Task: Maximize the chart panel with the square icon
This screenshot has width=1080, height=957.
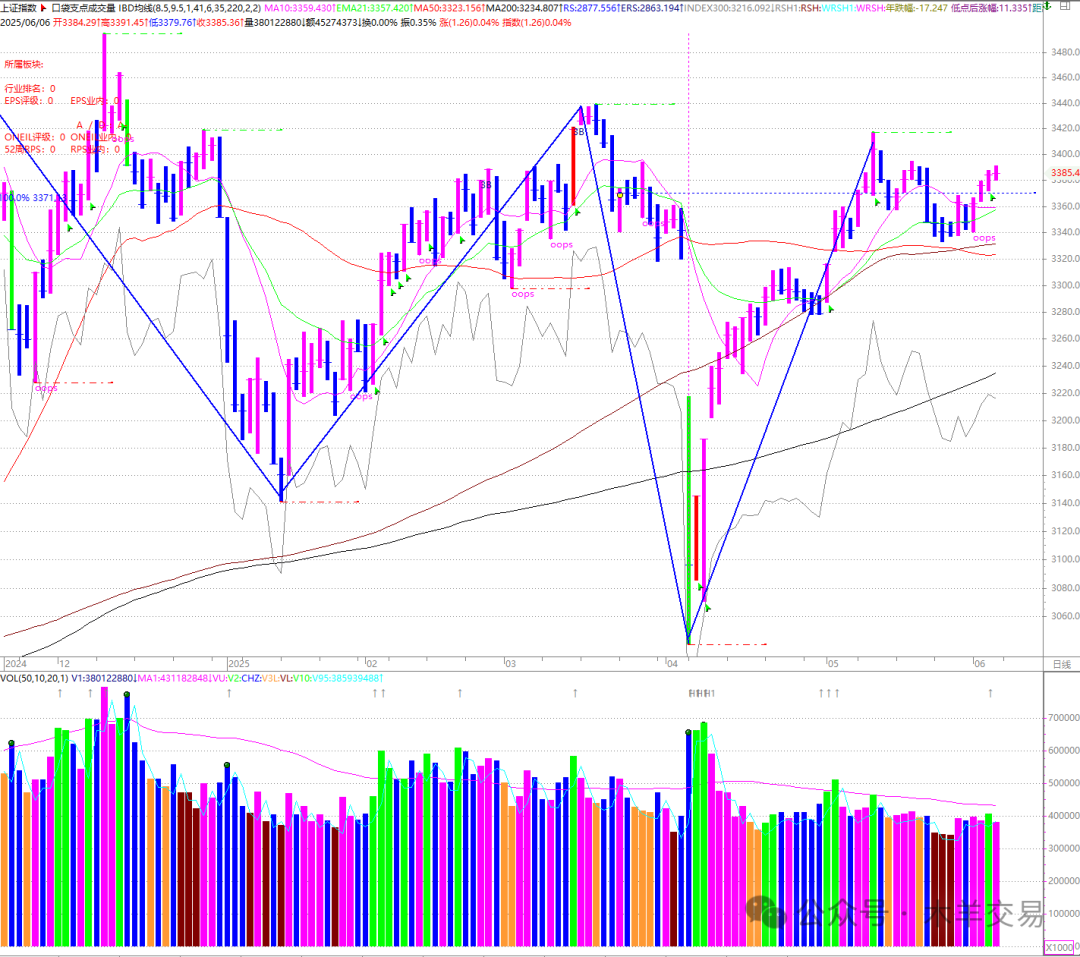Action: [x=1066, y=8]
